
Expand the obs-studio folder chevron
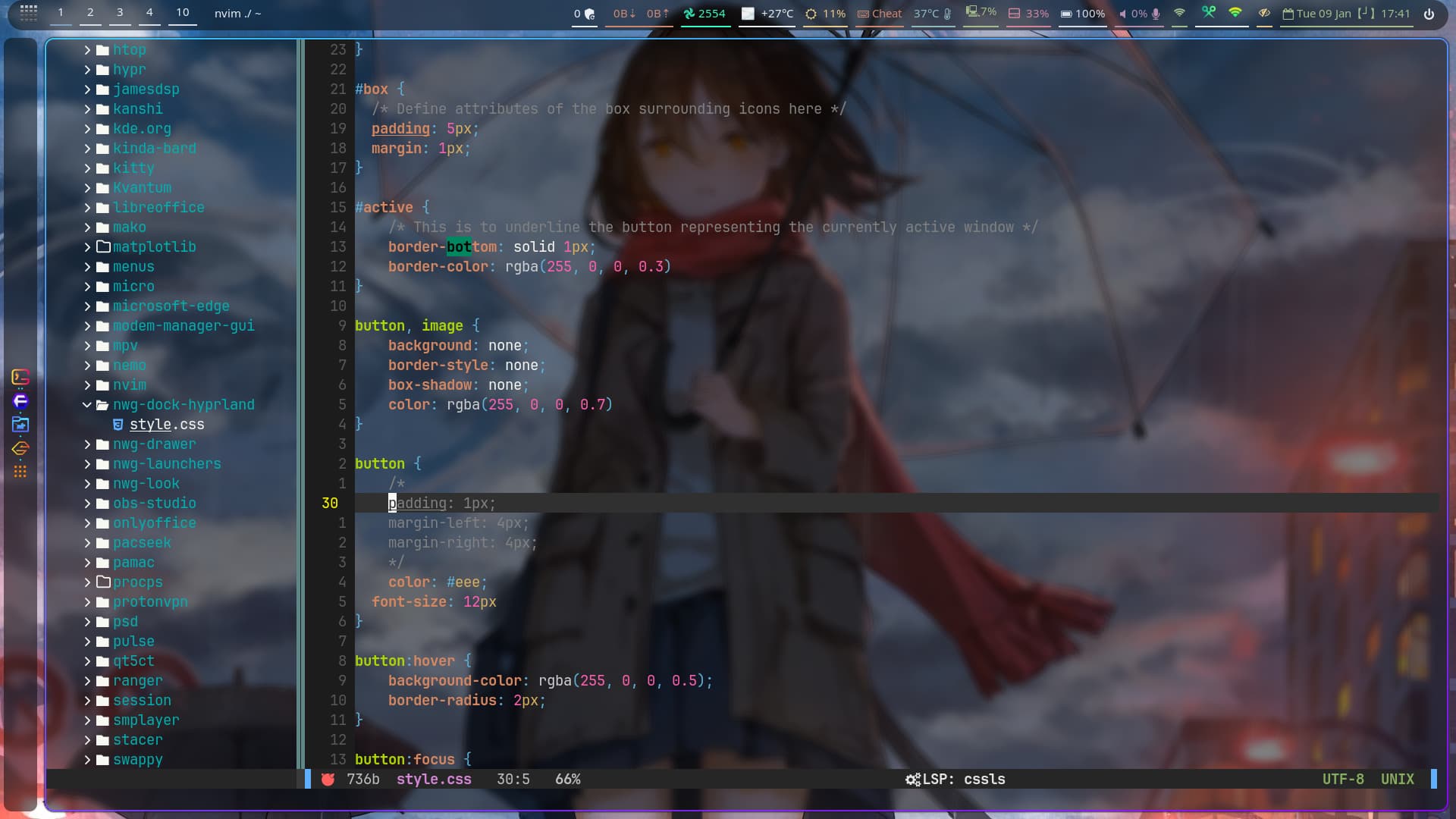(86, 503)
